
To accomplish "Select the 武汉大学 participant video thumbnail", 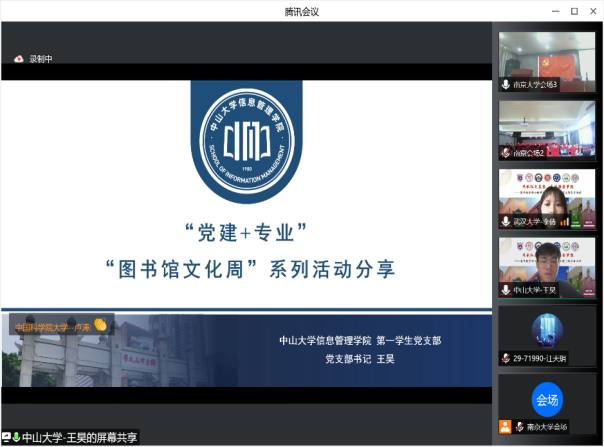I will [x=533, y=197].
